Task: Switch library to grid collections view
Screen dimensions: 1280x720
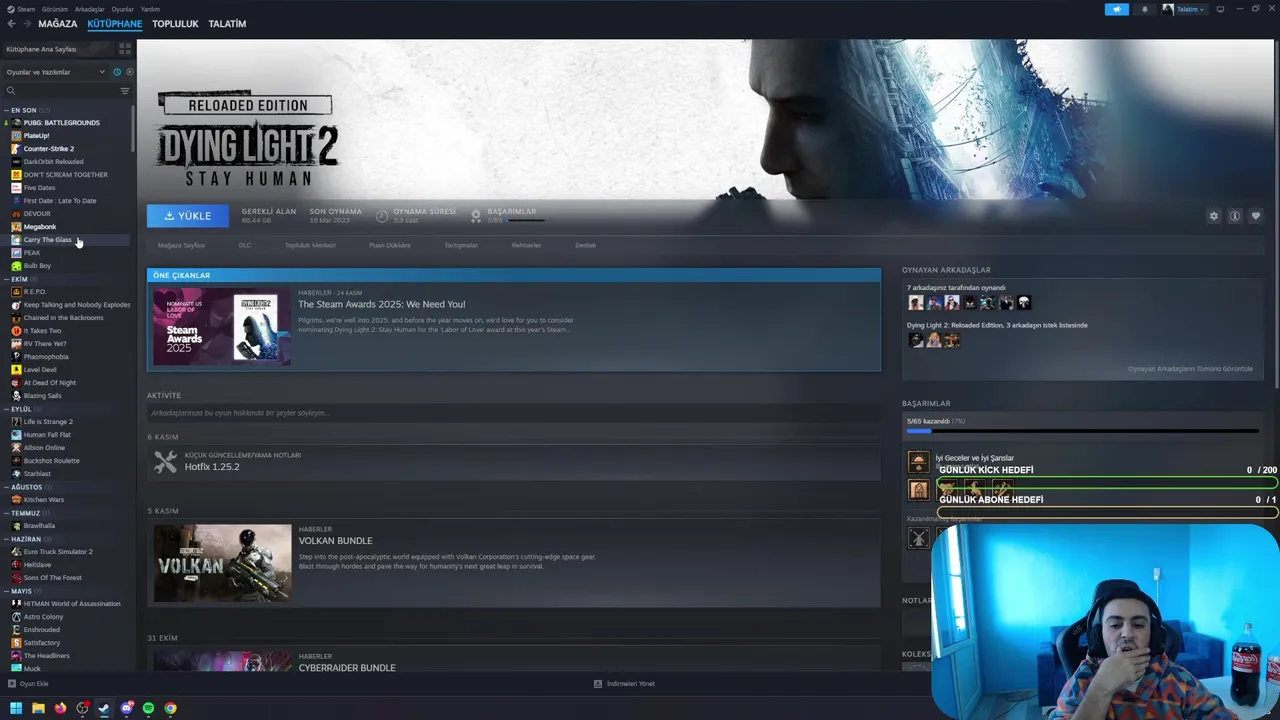Action: tap(125, 48)
